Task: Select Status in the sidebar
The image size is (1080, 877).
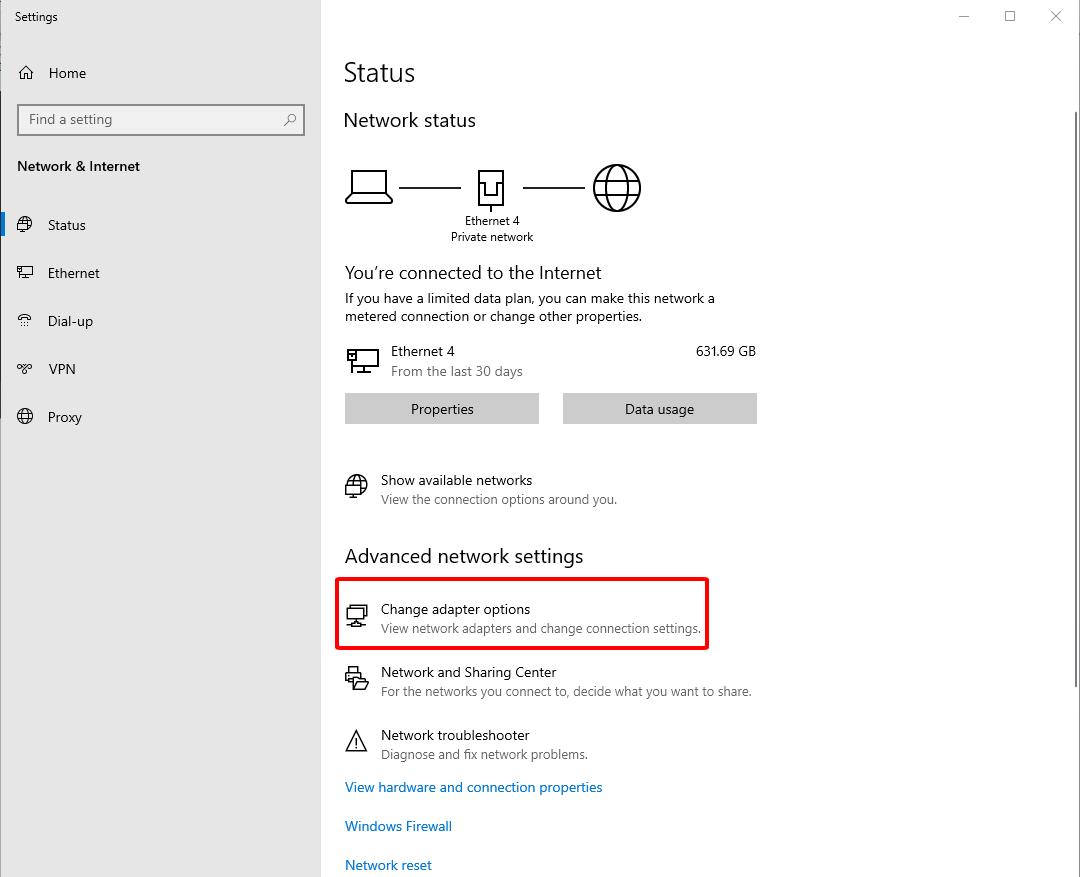Action: [x=67, y=225]
